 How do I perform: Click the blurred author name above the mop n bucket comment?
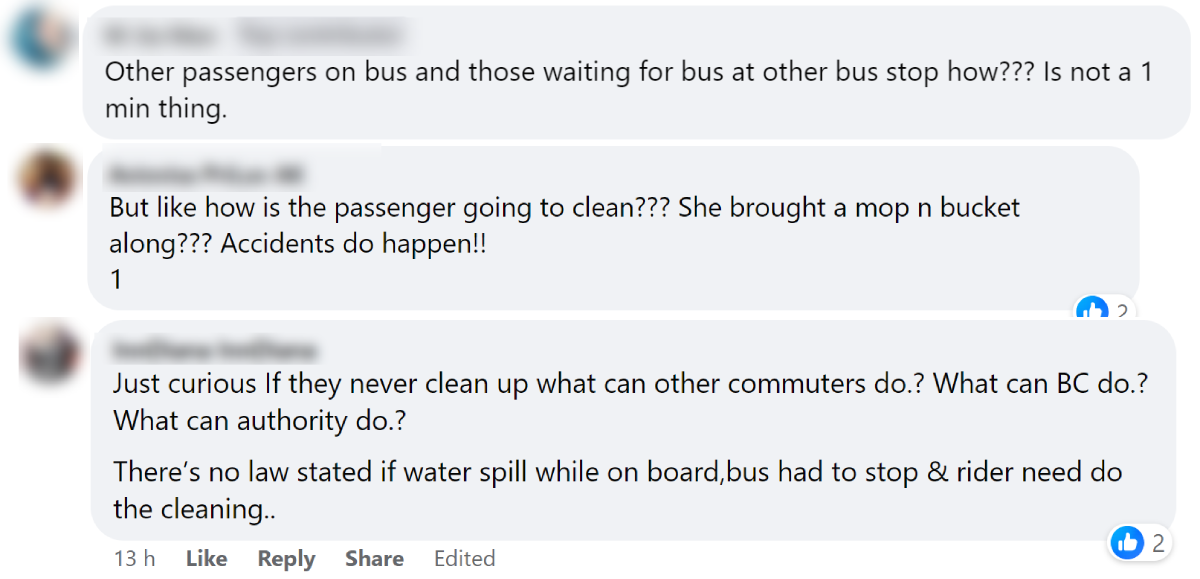(x=208, y=173)
